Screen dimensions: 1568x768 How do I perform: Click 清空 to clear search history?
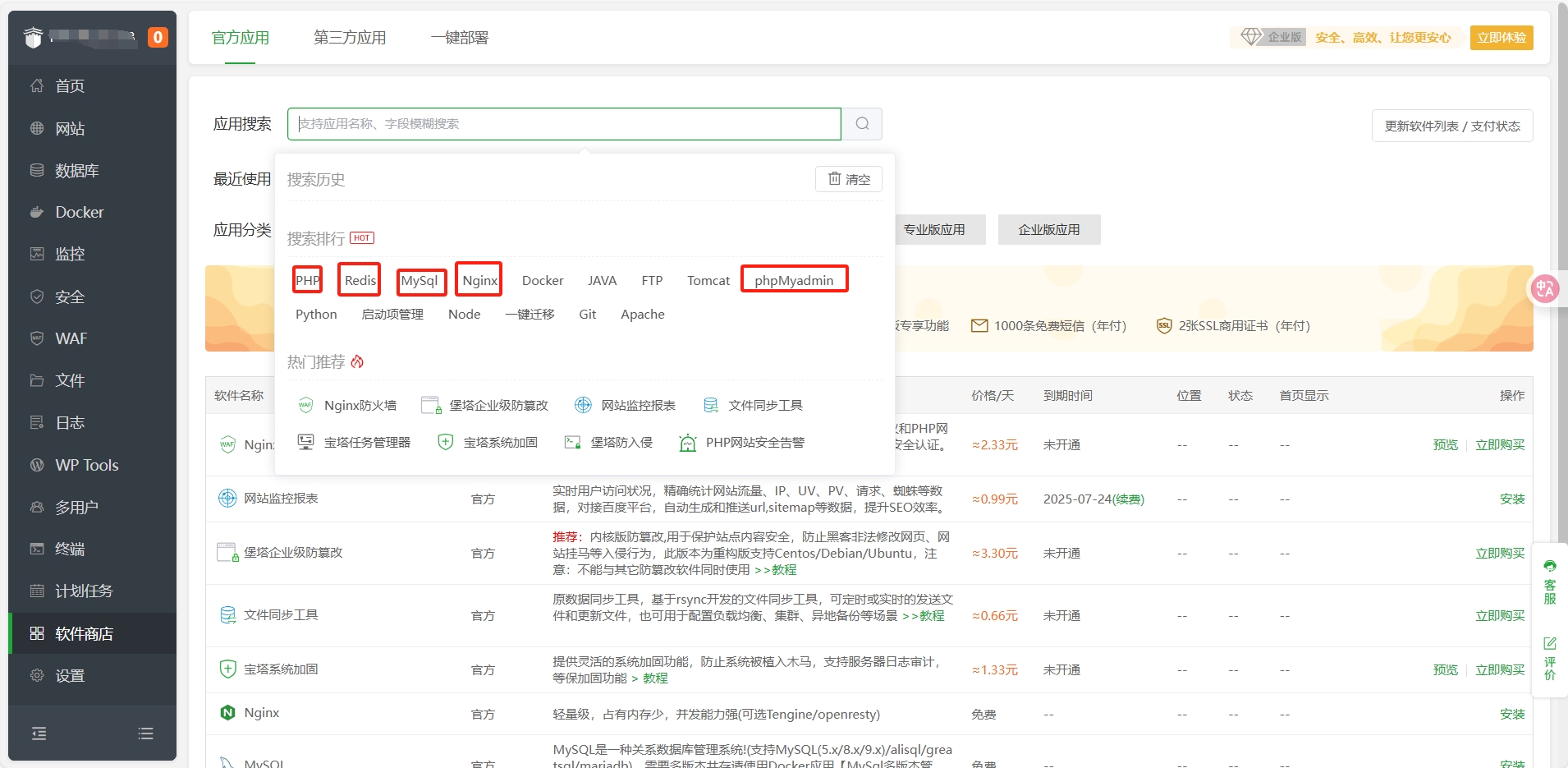(x=848, y=179)
